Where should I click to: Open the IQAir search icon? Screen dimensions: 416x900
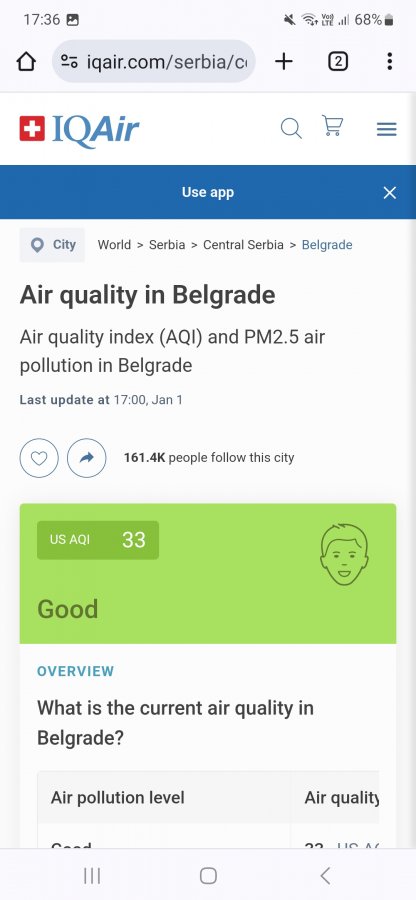click(291, 129)
